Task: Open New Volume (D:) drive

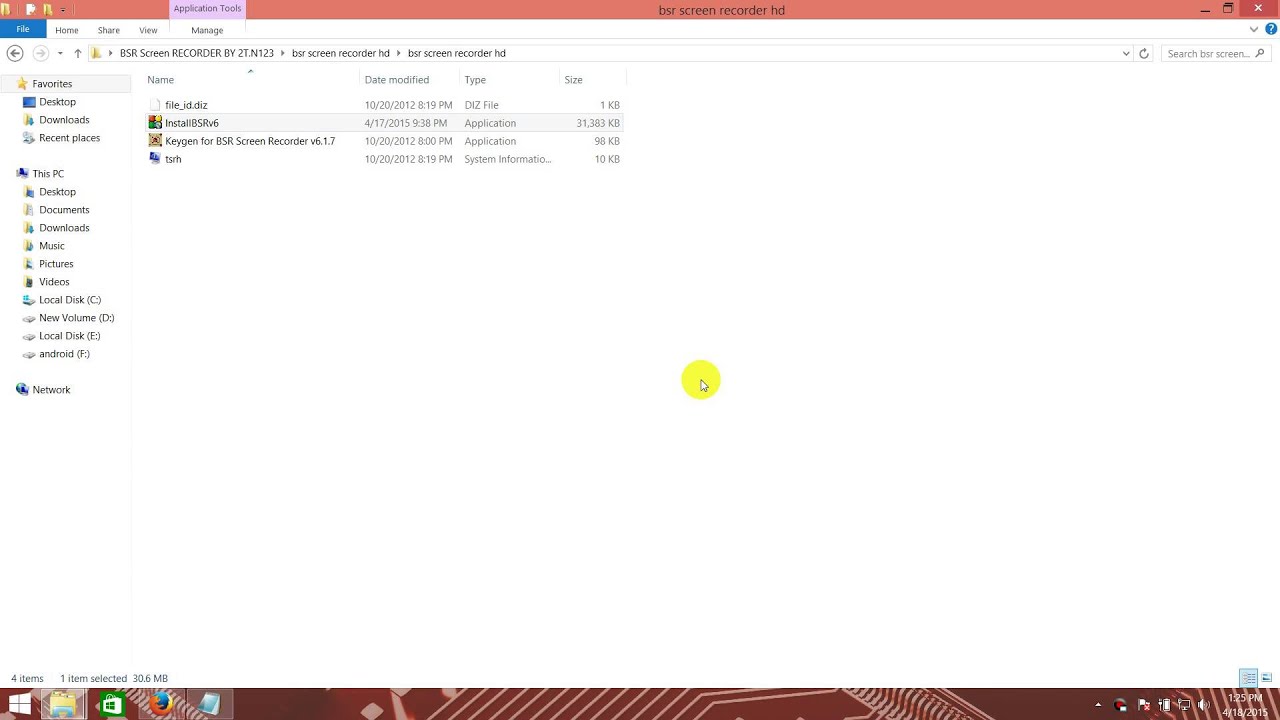Action: [76, 318]
